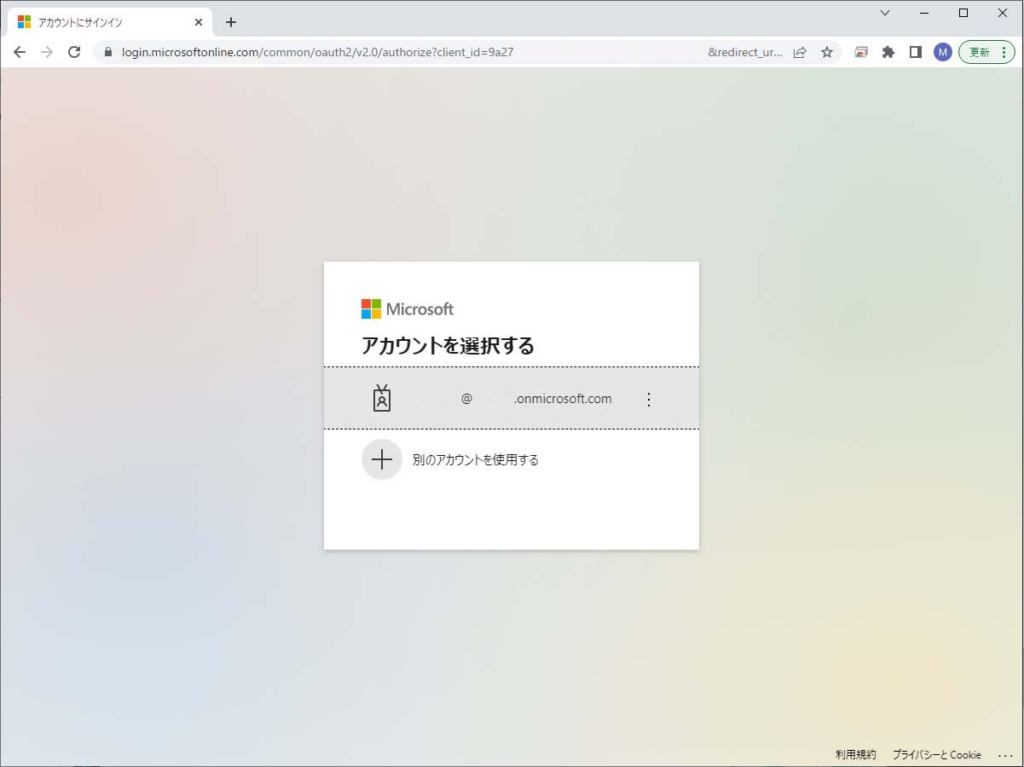
Task: Click the back navigation arrow
Action: pyautogui.click(x=19, y=52)
